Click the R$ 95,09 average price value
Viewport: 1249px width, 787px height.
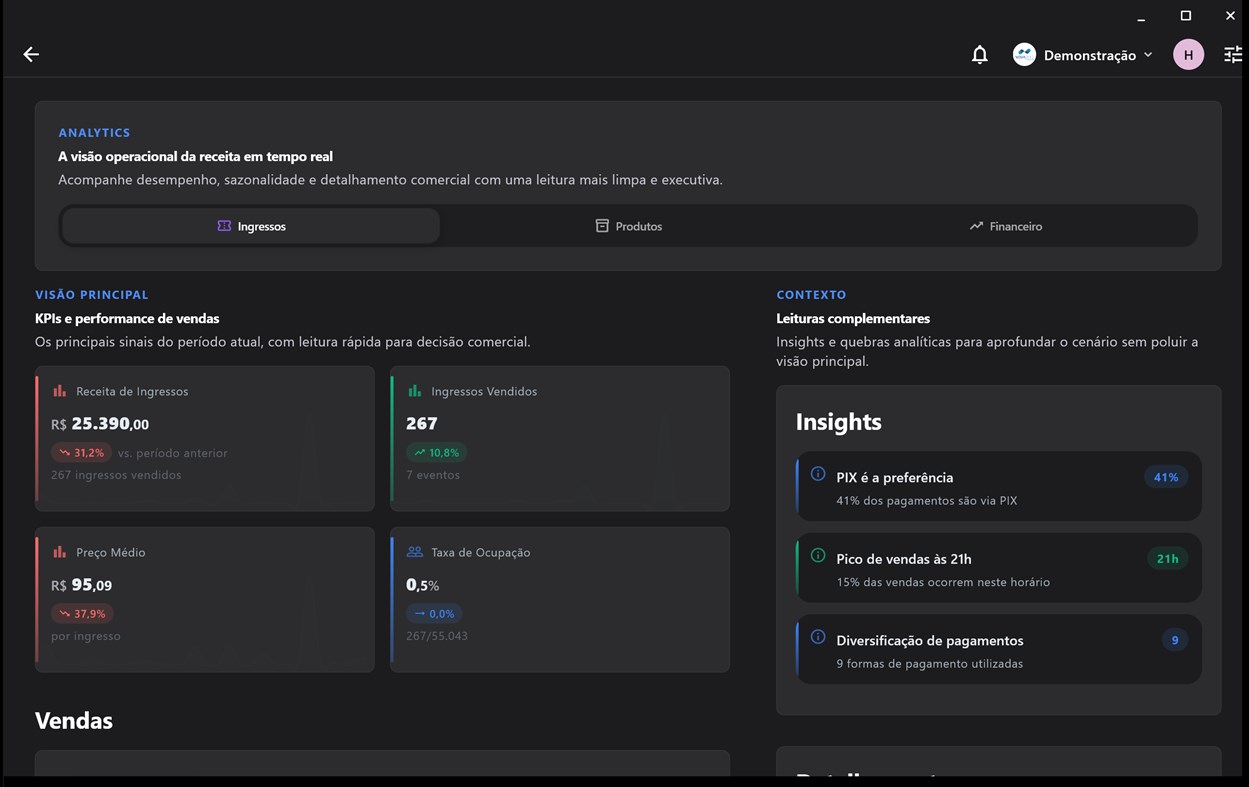[x=82, y=585]
